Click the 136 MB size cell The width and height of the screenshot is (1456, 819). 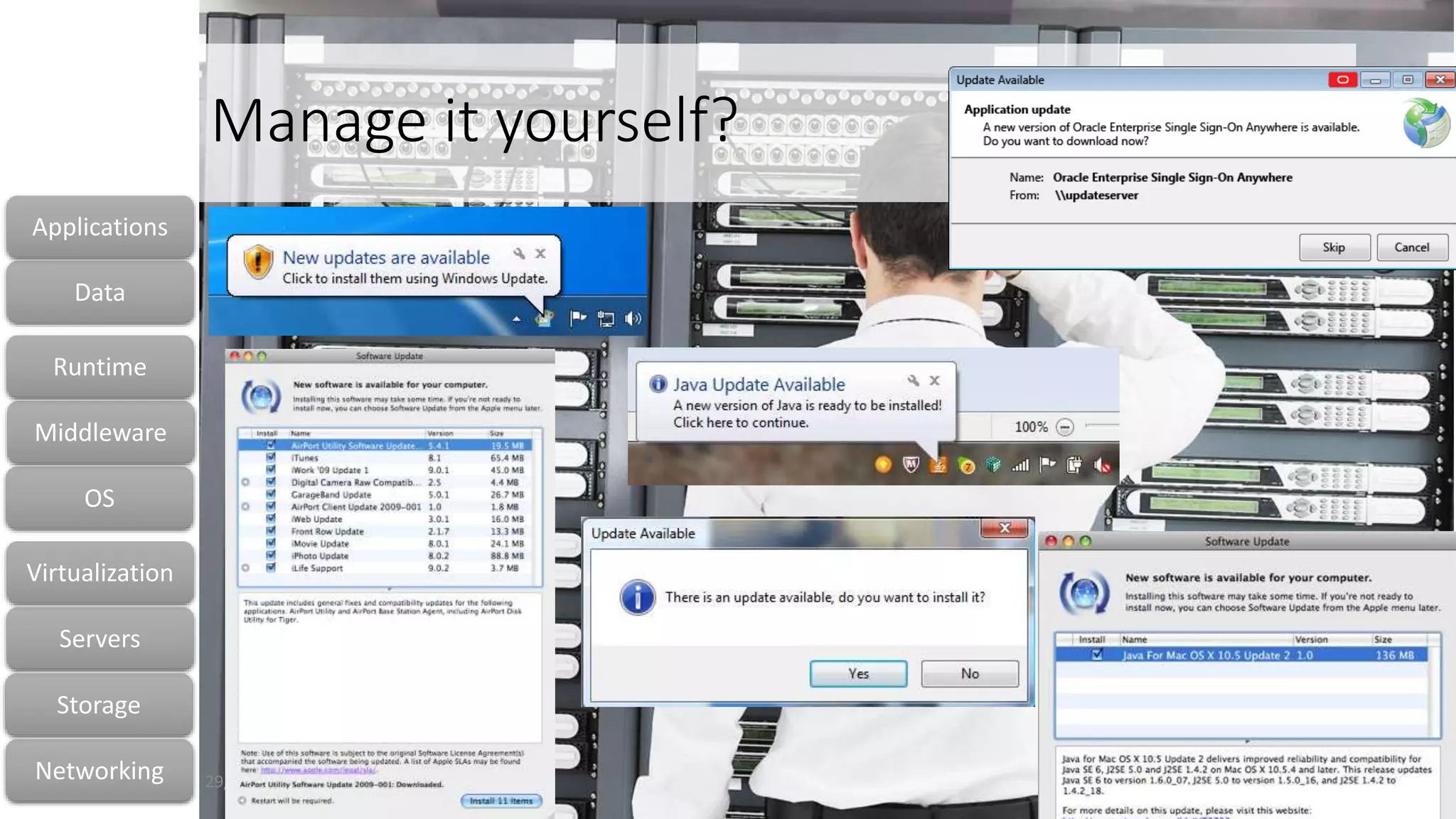click(x=1395, y=655)
